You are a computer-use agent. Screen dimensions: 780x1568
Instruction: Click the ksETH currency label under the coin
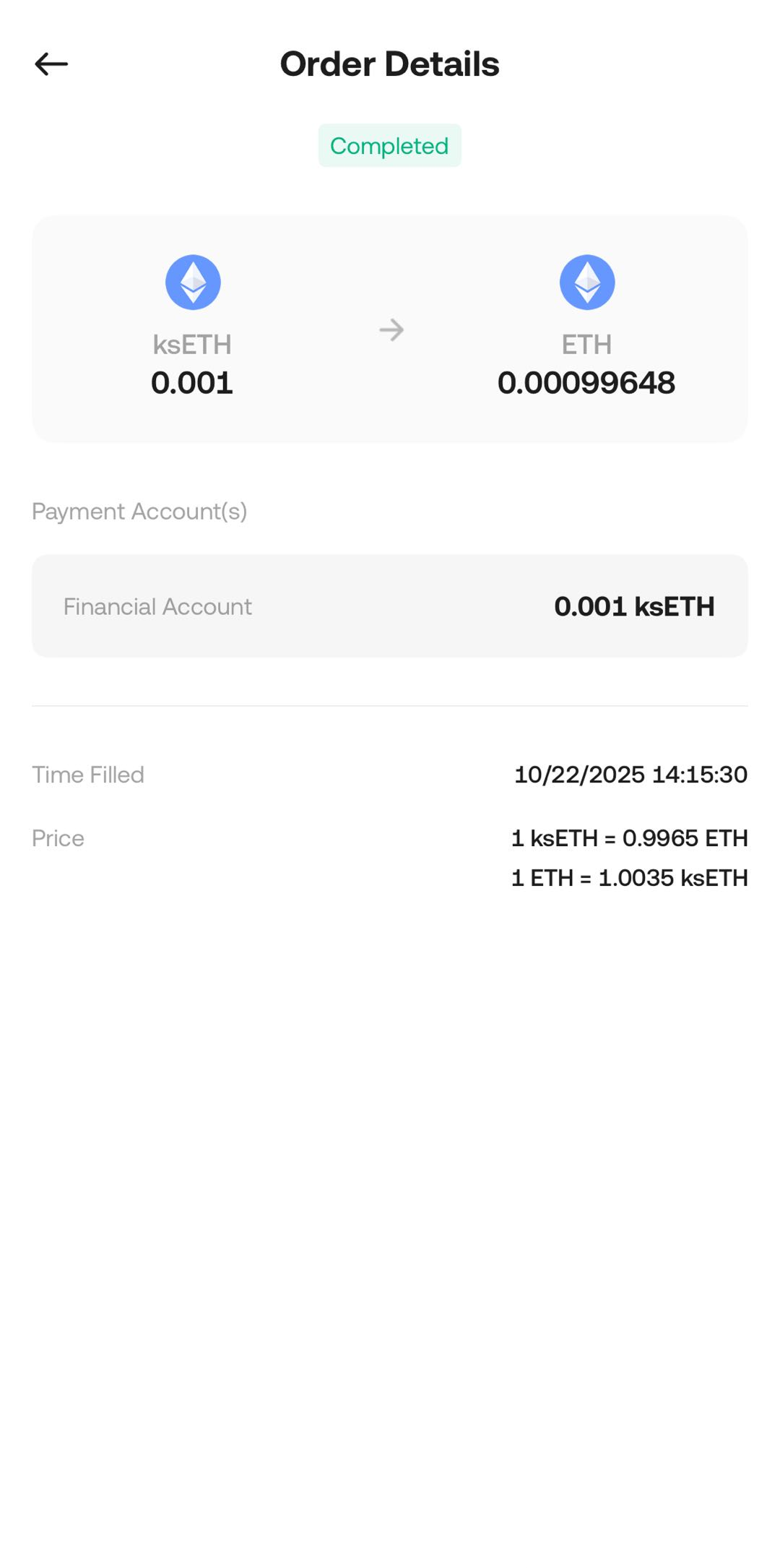click(192, 345)
